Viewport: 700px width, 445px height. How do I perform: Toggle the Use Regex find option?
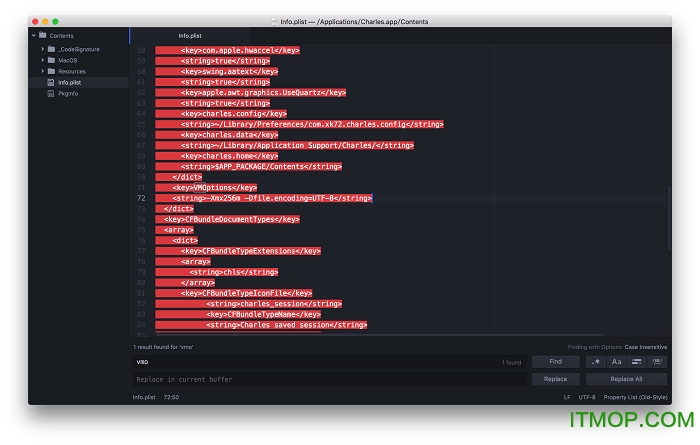tap(595, 362)
